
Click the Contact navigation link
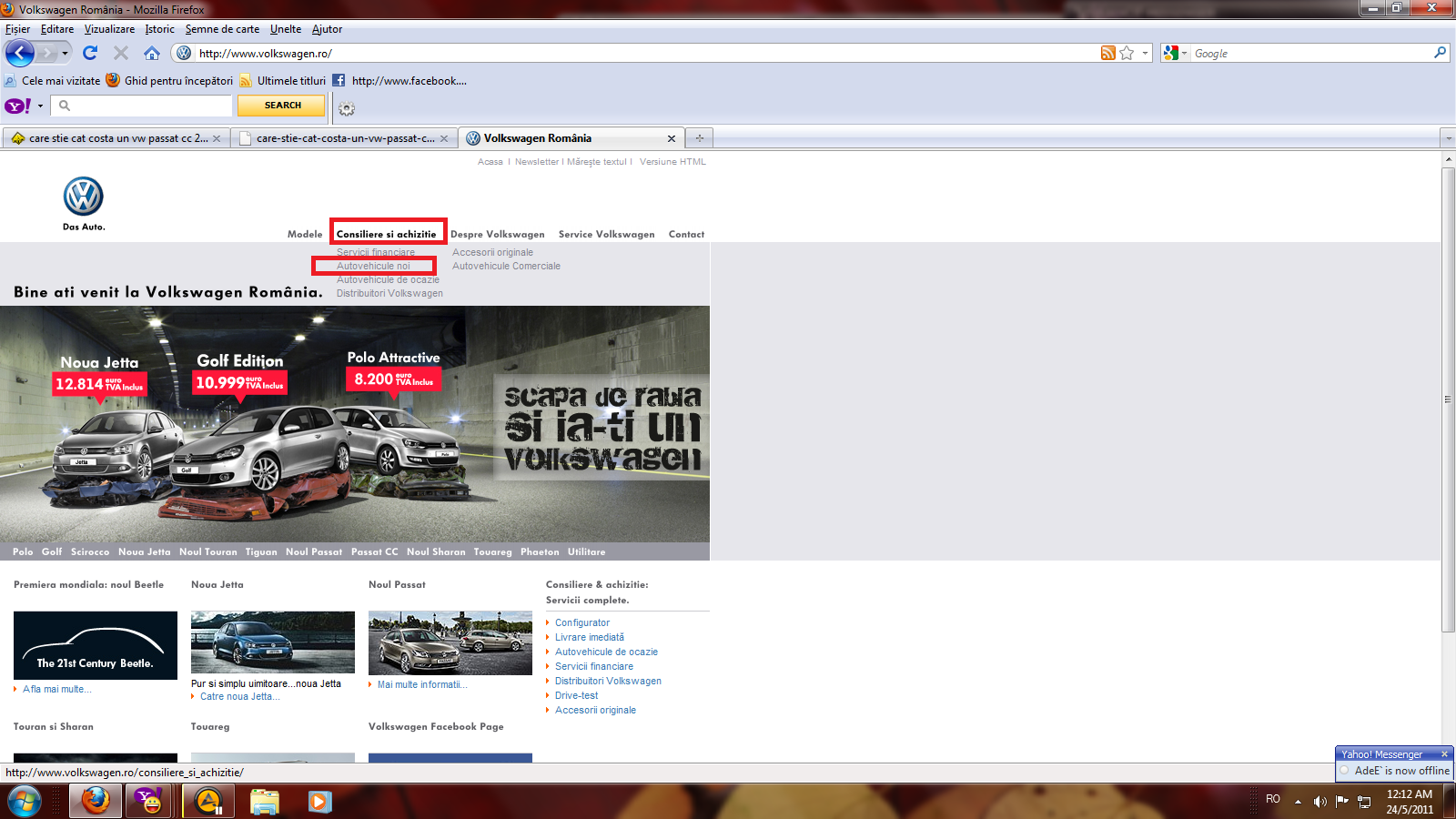(687, 234)
